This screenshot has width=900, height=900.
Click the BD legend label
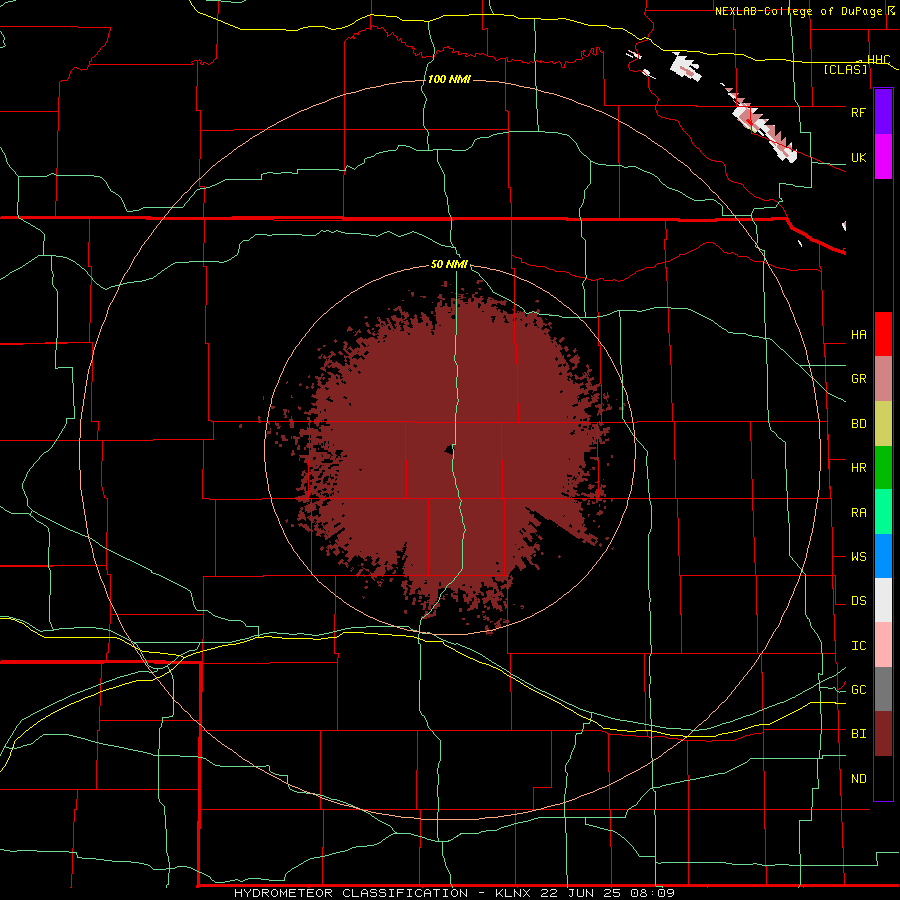click(858, 424)
